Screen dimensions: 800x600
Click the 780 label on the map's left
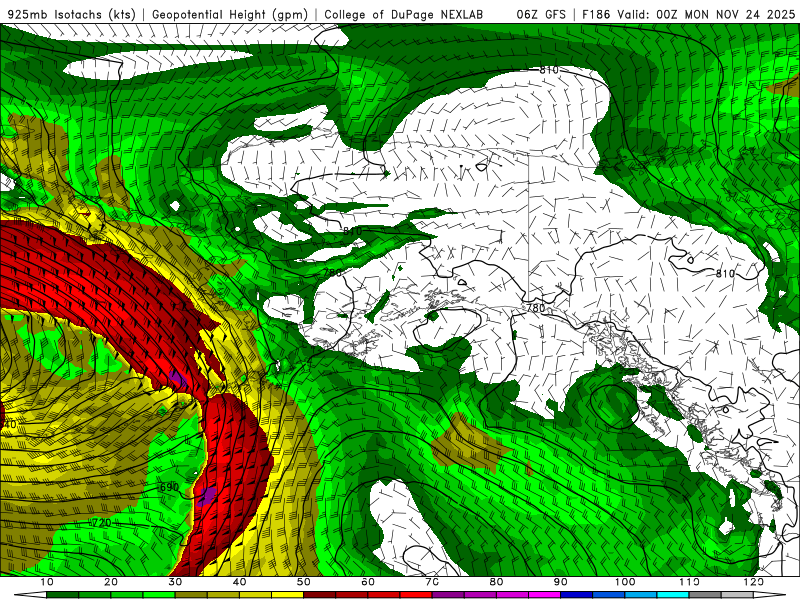click(x=333, y=273)
